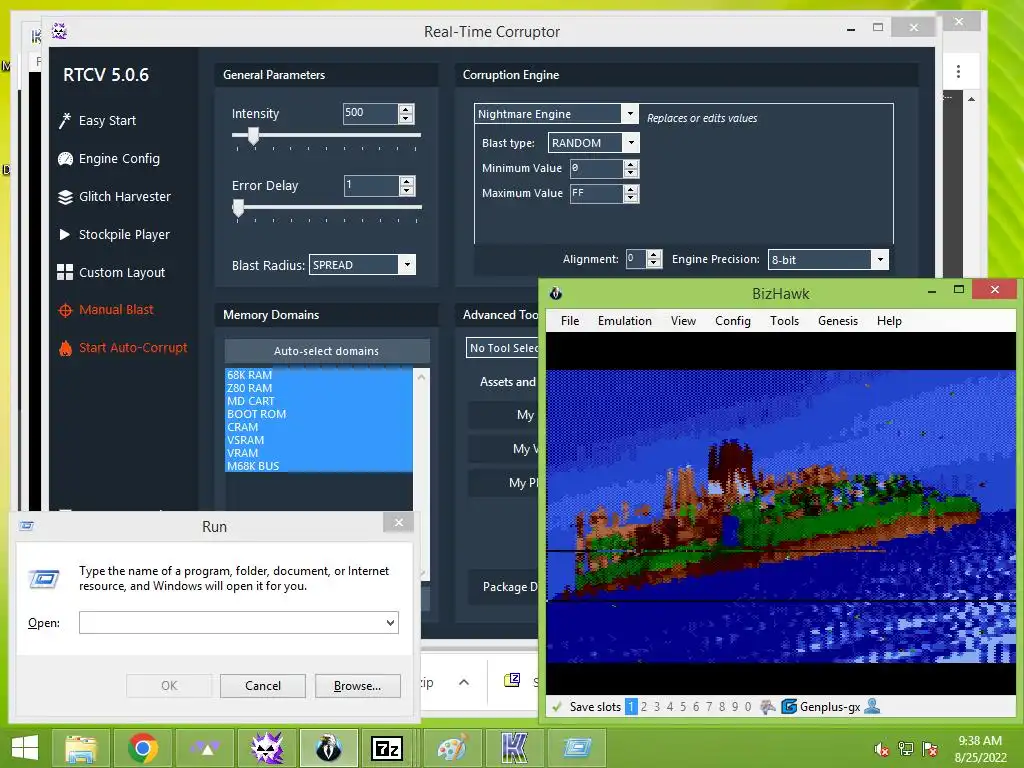Viewport: 1024px width, 768px height.
Task: Open Custom Layout in the sidebar
Action: 112,272
